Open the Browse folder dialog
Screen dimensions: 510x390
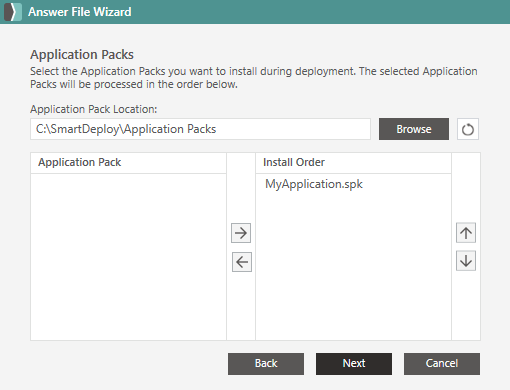click(414, 129)
